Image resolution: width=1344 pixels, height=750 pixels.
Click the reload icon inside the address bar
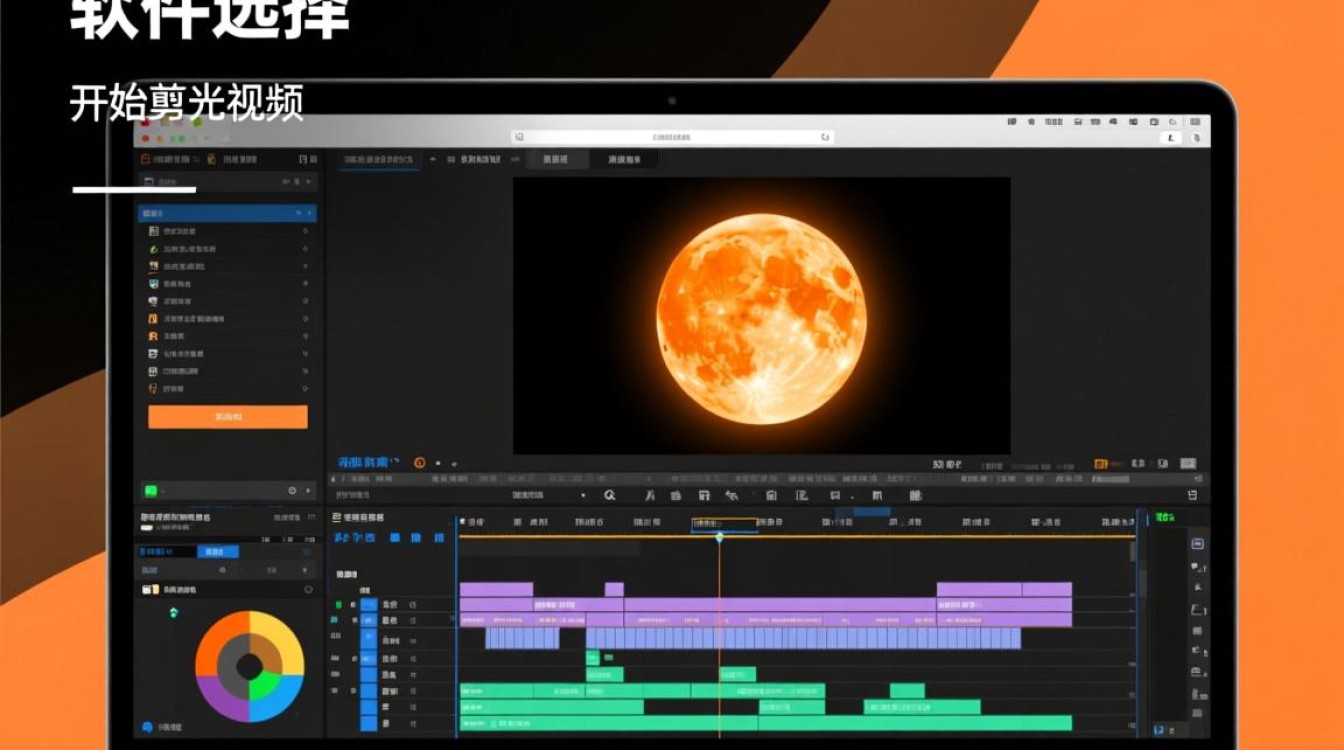[825, 137]
